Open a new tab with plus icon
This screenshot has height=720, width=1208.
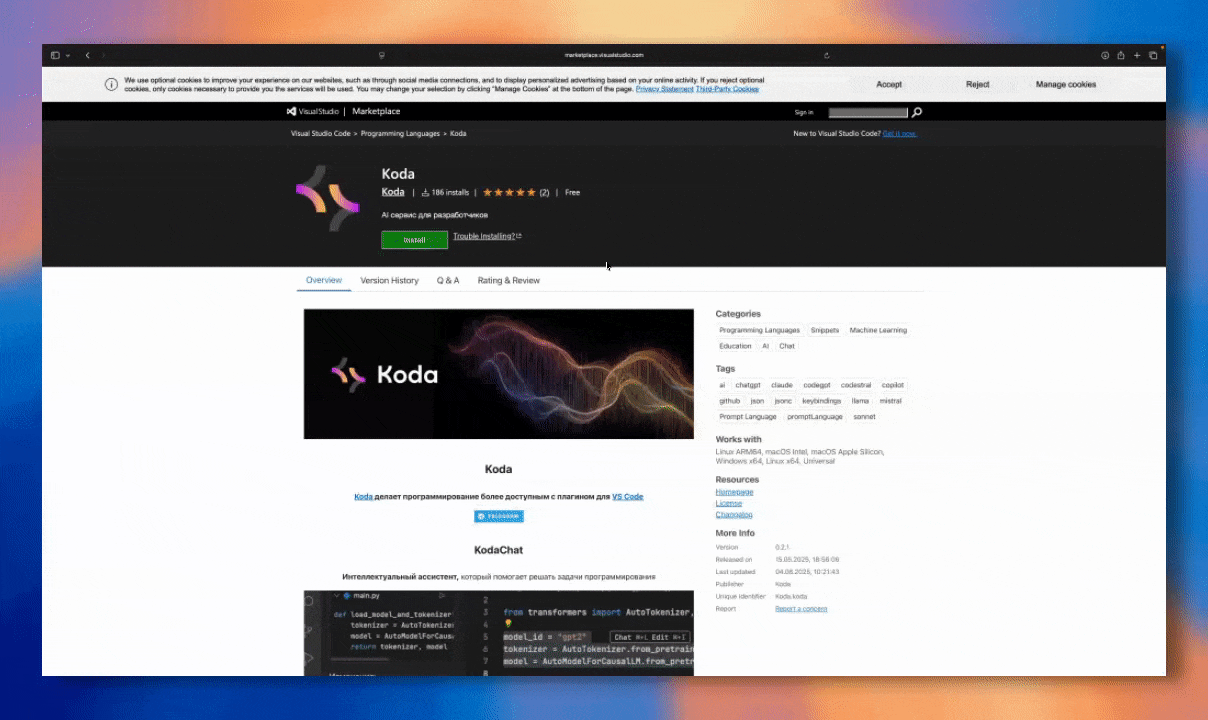[1137, 55]
